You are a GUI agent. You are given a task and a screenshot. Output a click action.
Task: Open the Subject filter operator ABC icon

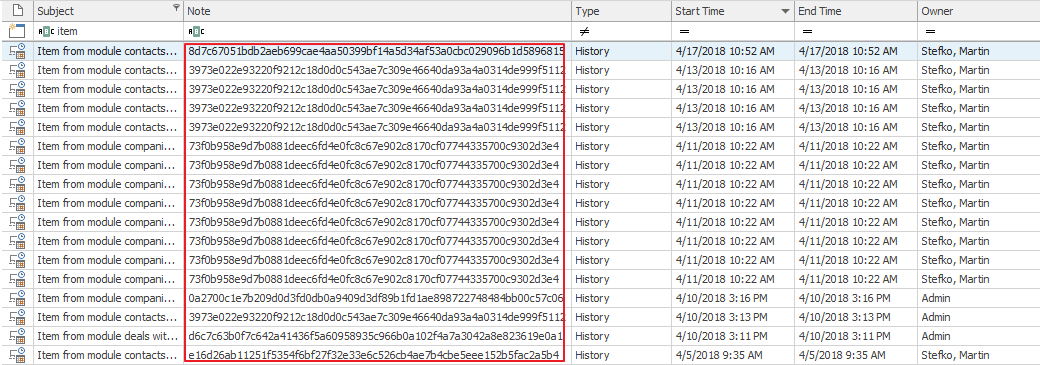[x=46, y=31]
